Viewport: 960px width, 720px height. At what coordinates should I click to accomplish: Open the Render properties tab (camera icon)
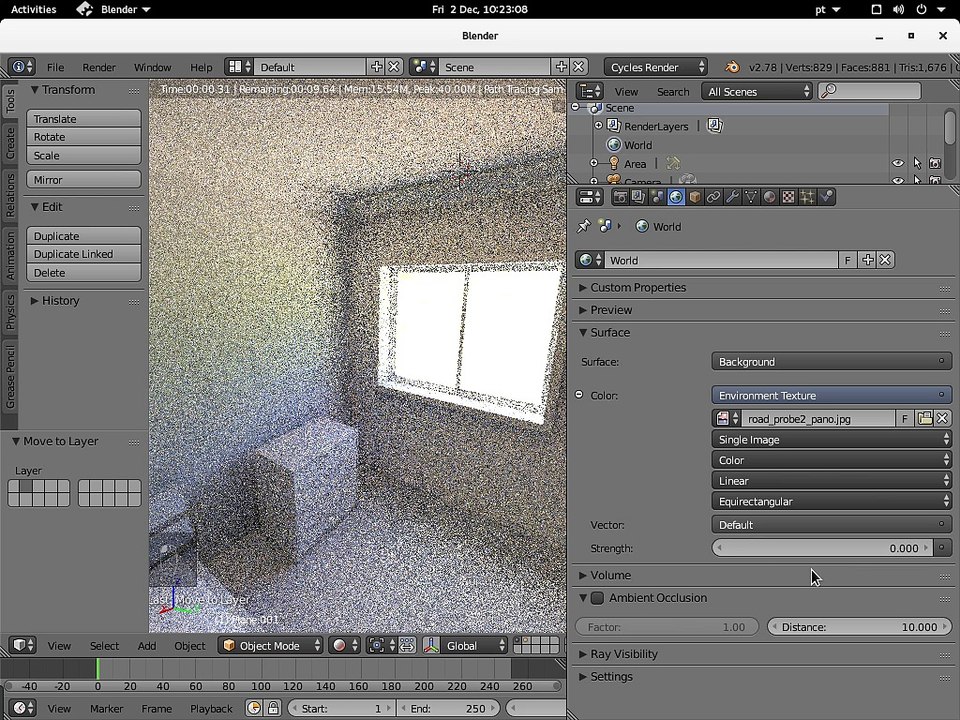[620, 197]
